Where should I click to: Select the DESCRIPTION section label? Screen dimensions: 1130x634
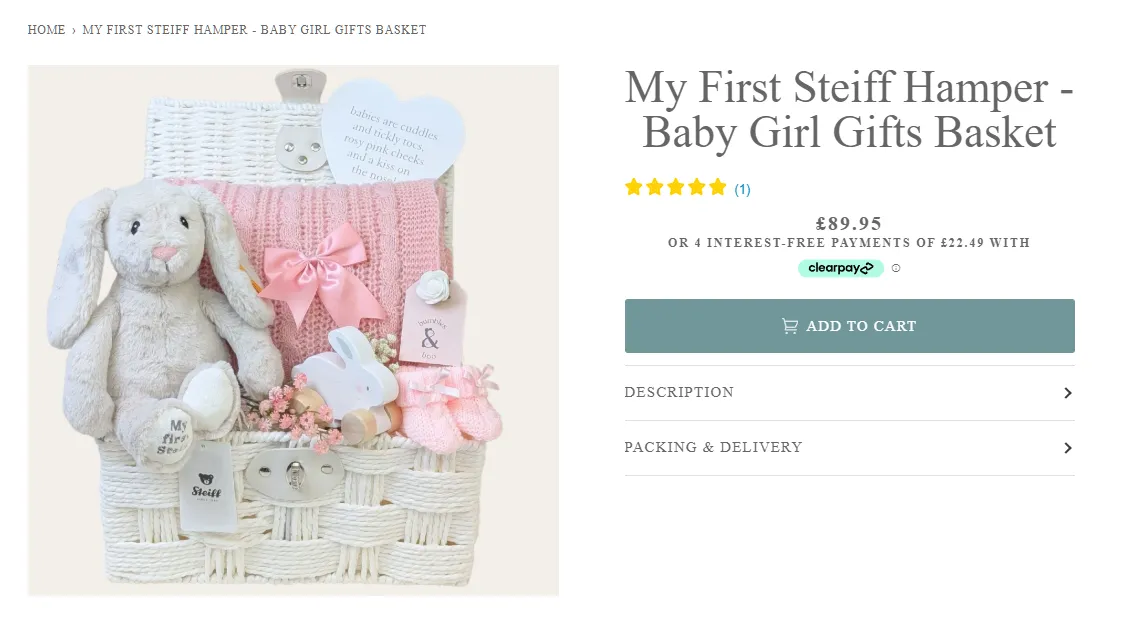(x=679, y=392)
